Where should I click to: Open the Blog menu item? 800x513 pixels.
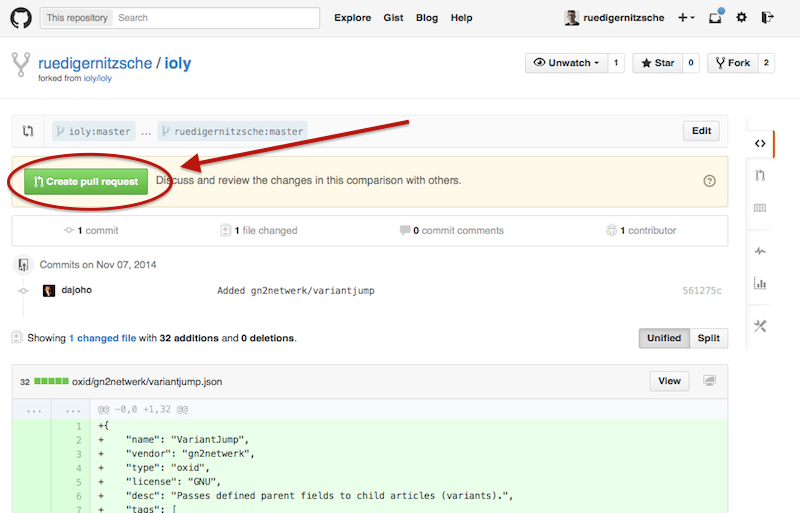pos(427,18)
